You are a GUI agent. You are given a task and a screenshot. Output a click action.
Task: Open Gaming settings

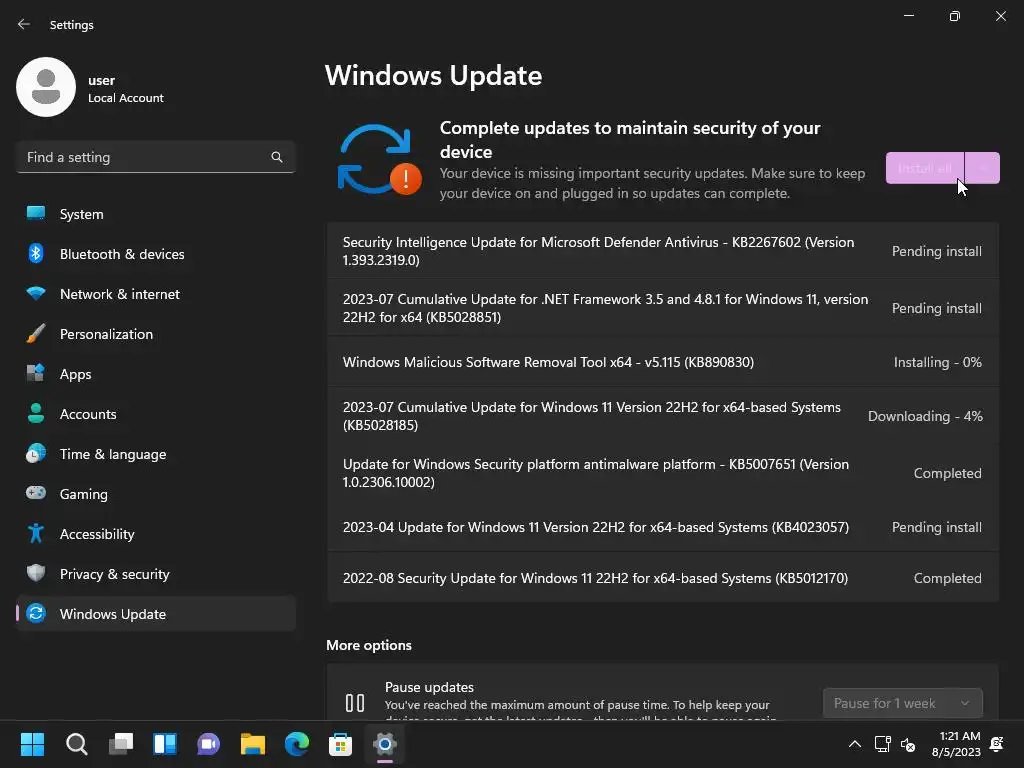pos(155,494)
